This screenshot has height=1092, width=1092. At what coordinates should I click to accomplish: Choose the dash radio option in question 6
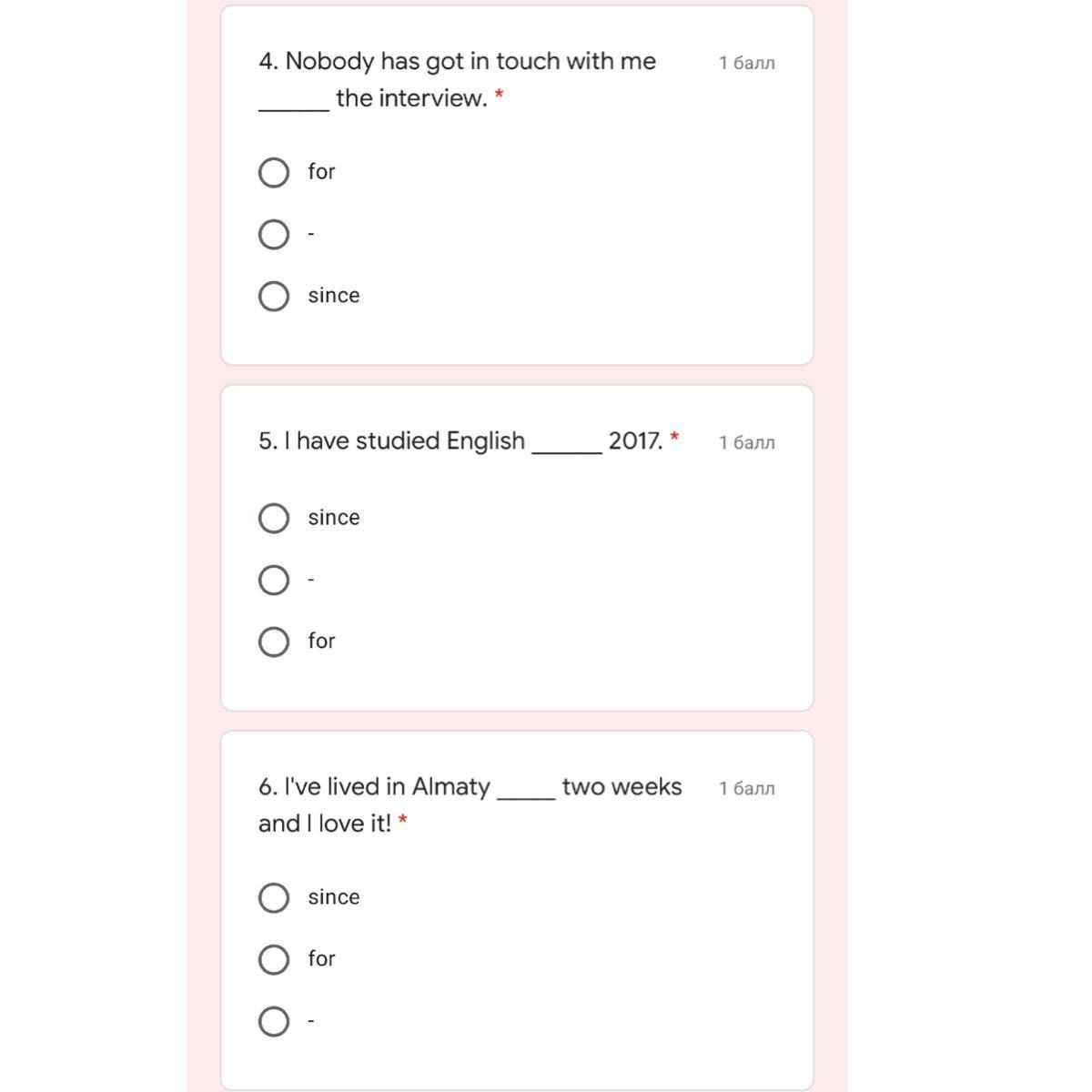(274, 1021)
